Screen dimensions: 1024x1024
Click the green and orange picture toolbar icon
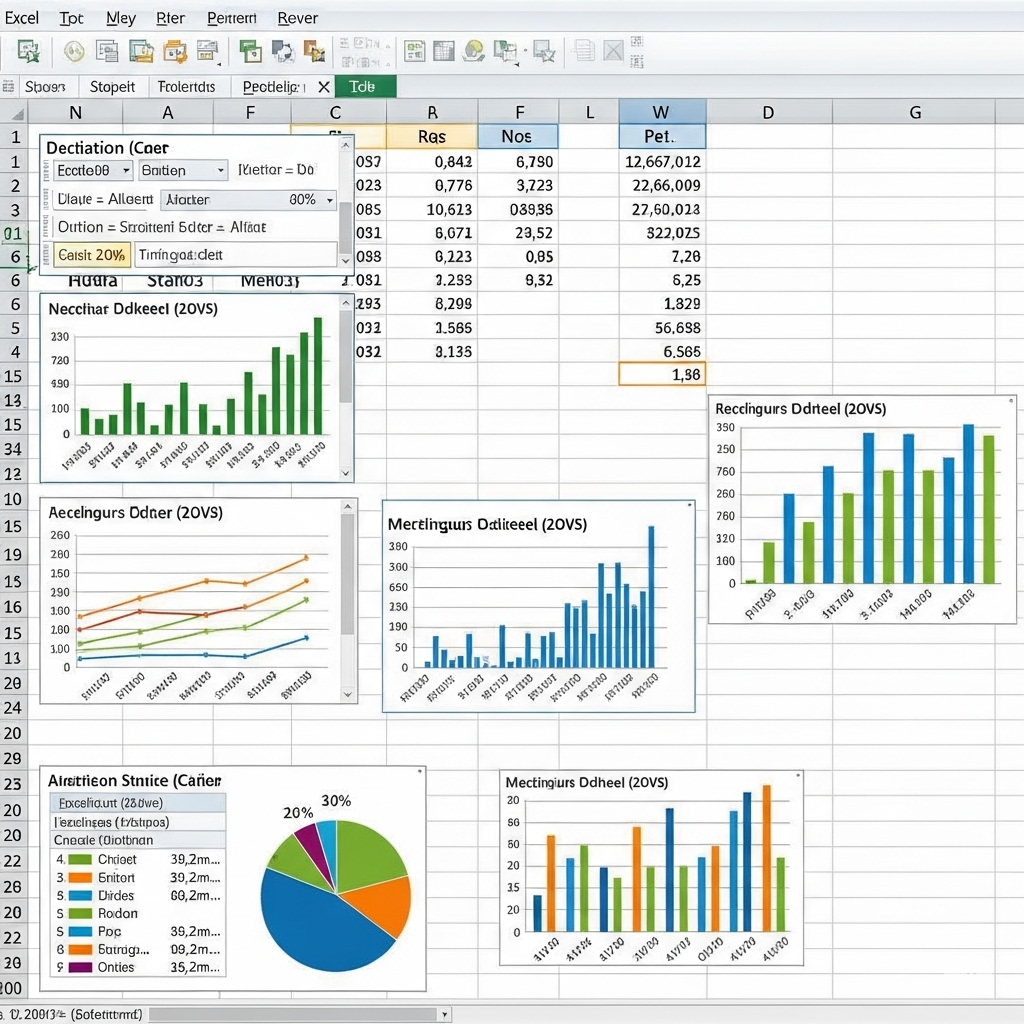[141, 51]
